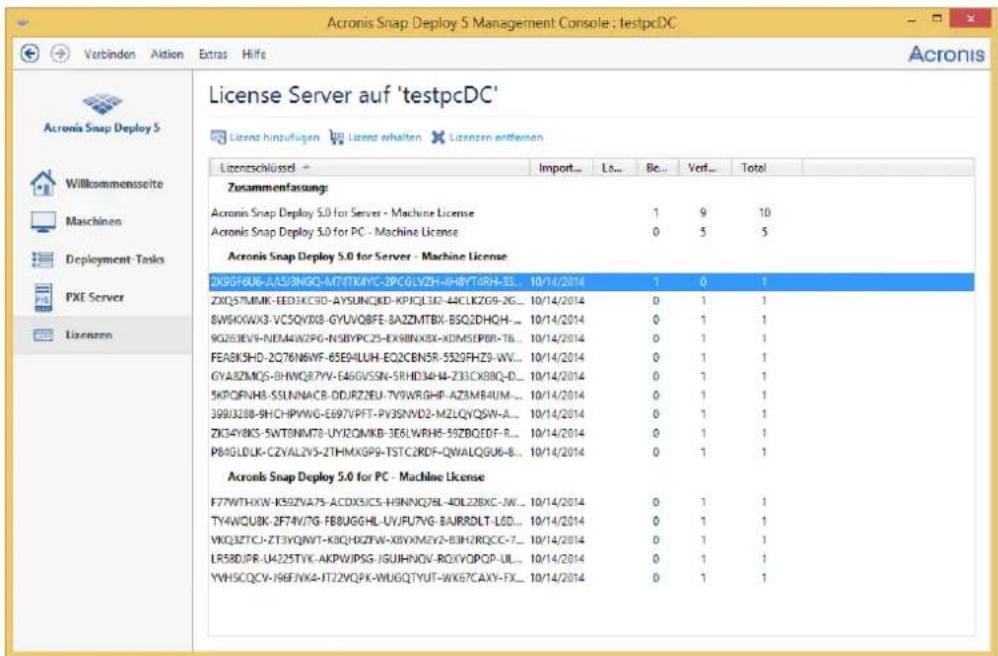998x656 pixels.
Task: Click Lizenz hinzufügen link
Action: pyautogui.click(x=274, y=137)
